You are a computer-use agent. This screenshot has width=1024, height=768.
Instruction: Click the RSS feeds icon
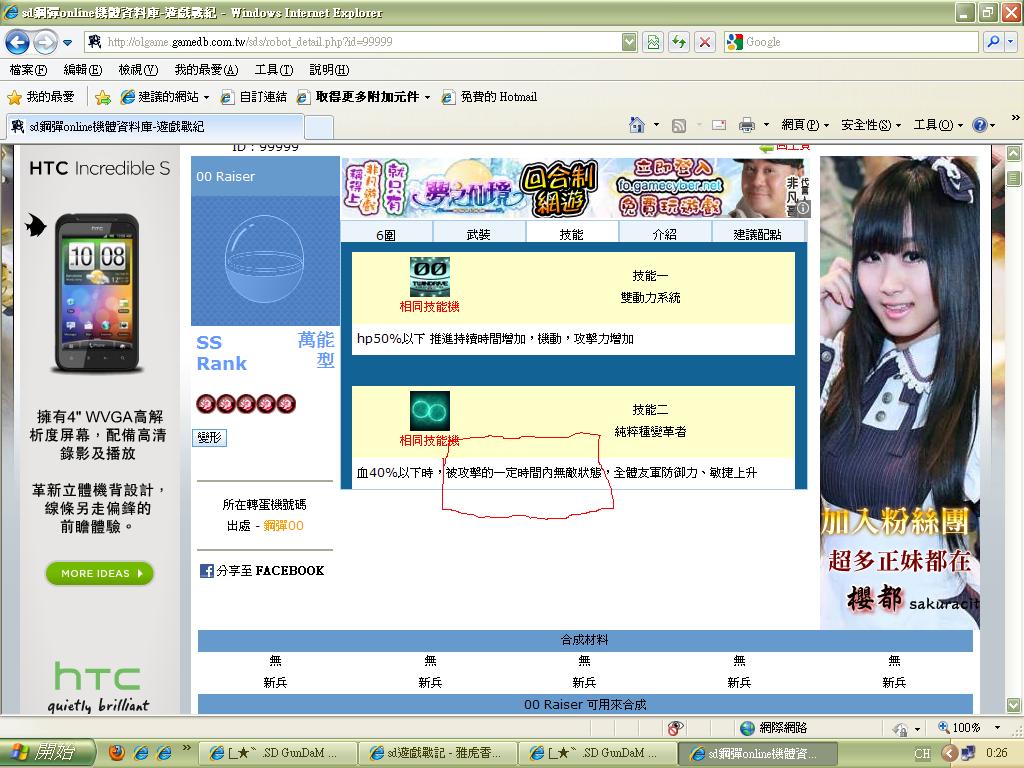click(679, 125)
